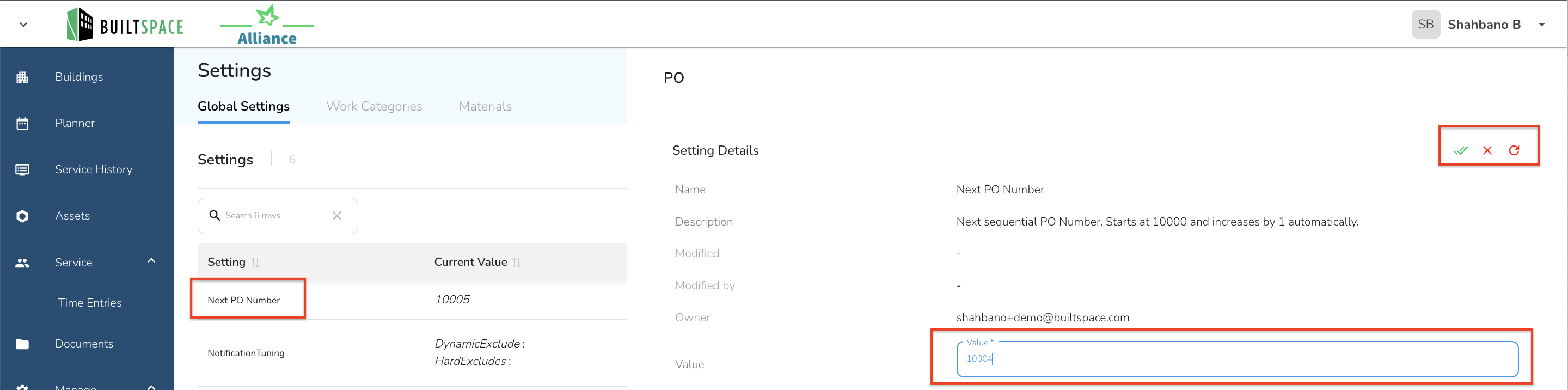
Task: Open Assets in the sidebar
Action: coord(72,216)
